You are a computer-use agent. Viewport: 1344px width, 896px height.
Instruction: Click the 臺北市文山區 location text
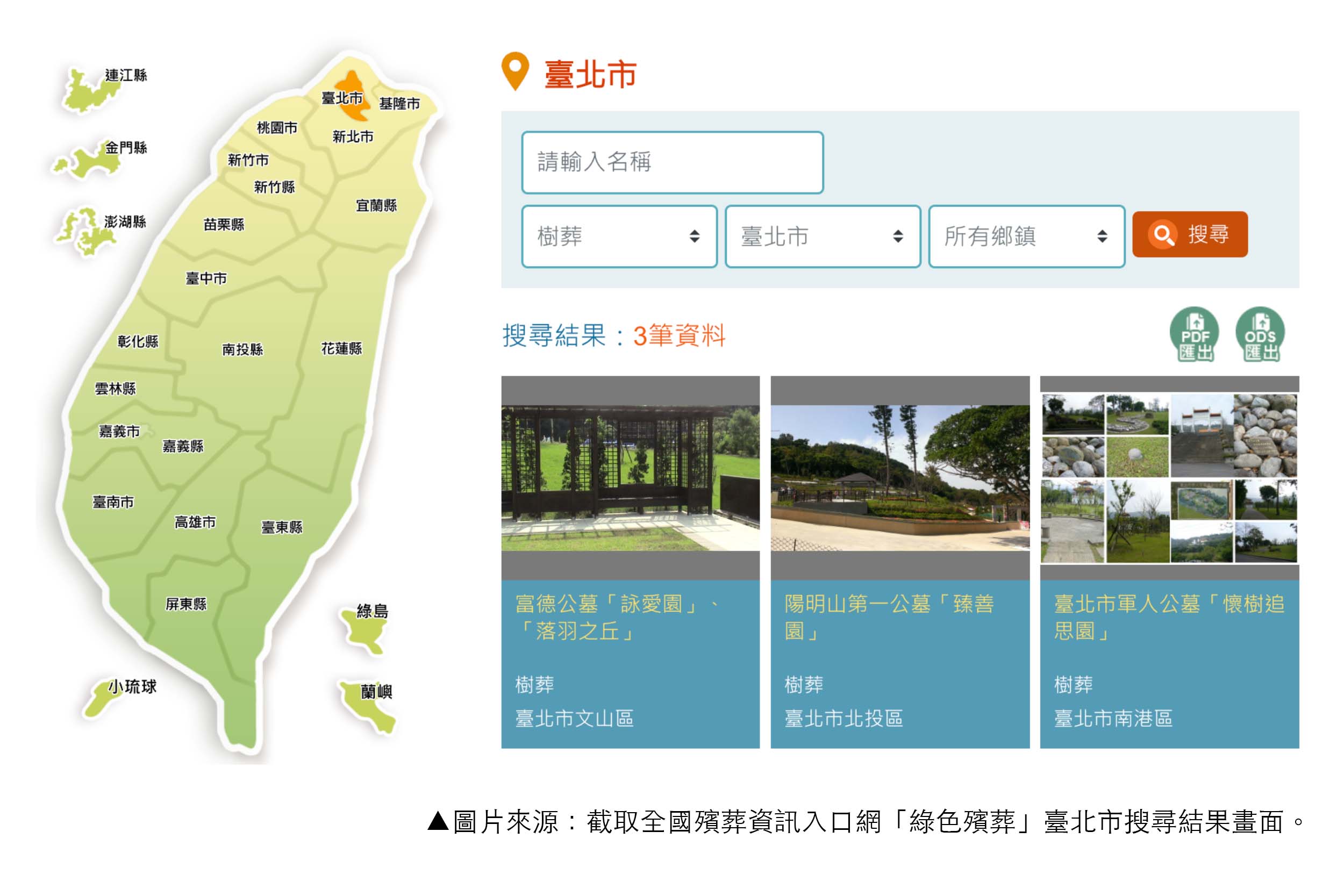coord(574,718)
